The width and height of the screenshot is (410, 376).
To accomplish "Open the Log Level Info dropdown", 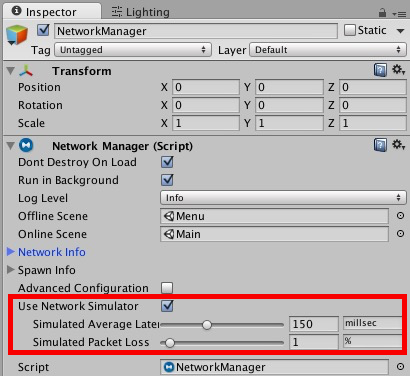I will click(283, 198).
